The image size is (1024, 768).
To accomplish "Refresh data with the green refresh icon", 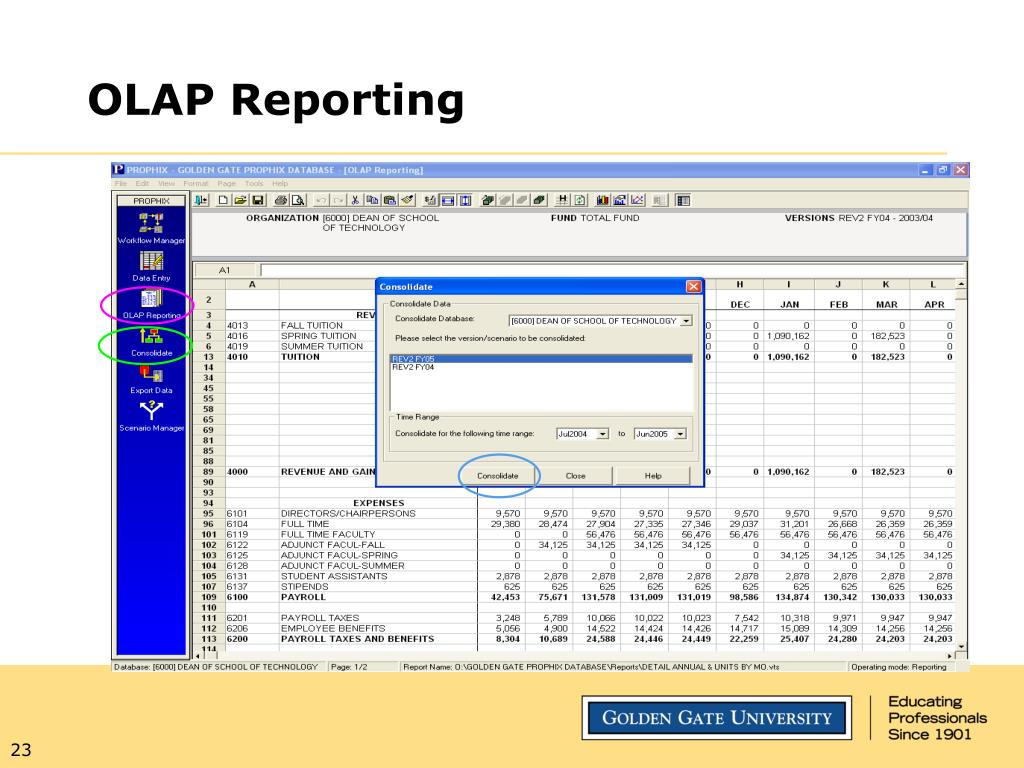I will 579,200.
